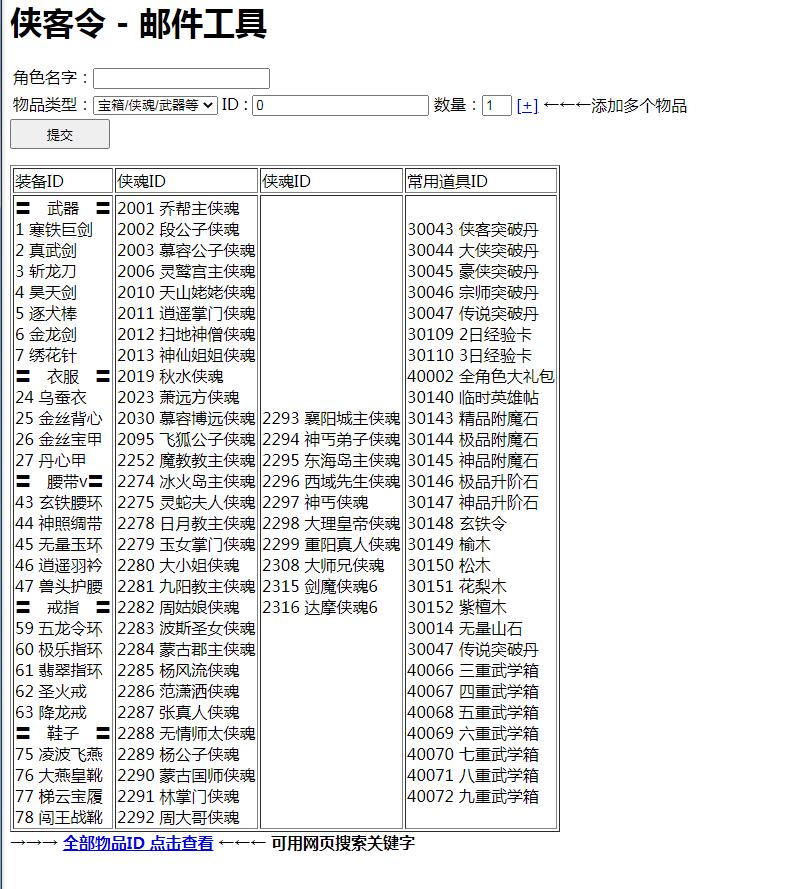
Task: Click the 常用道具ID column header
Action: [447, 181]
